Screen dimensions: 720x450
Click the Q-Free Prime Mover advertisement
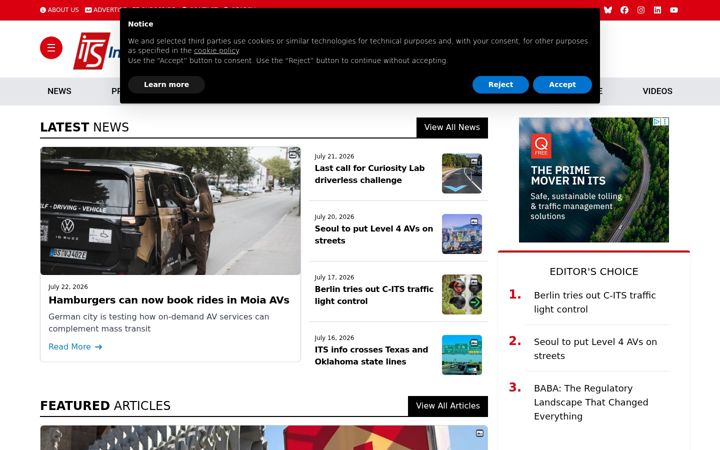click(x=594, y=180)
